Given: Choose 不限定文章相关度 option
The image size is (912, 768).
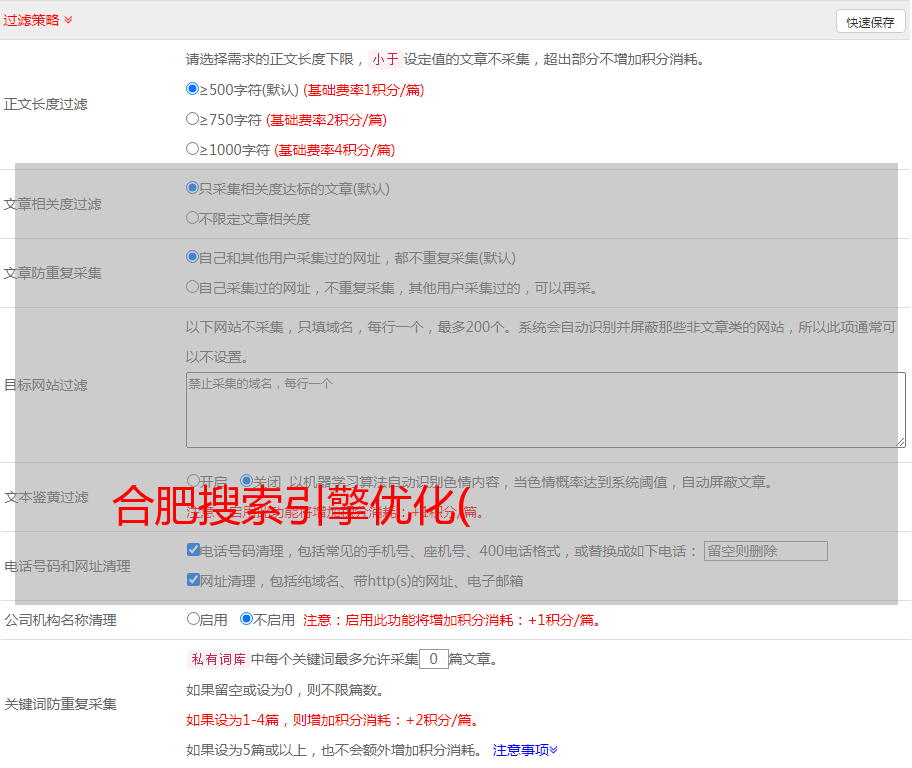Looking at the screenshot, I should (x=193, y=218).
